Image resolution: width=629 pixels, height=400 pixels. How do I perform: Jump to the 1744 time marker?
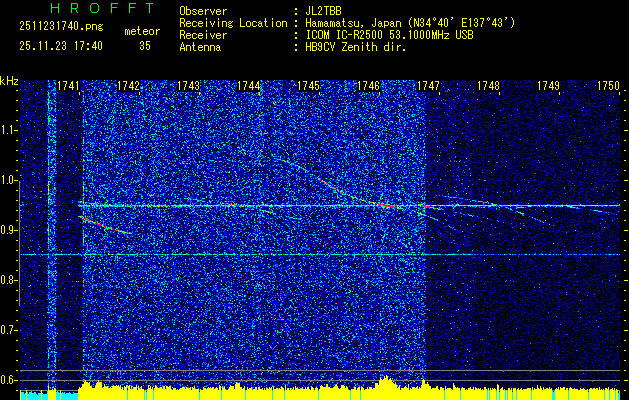(248, 87)
